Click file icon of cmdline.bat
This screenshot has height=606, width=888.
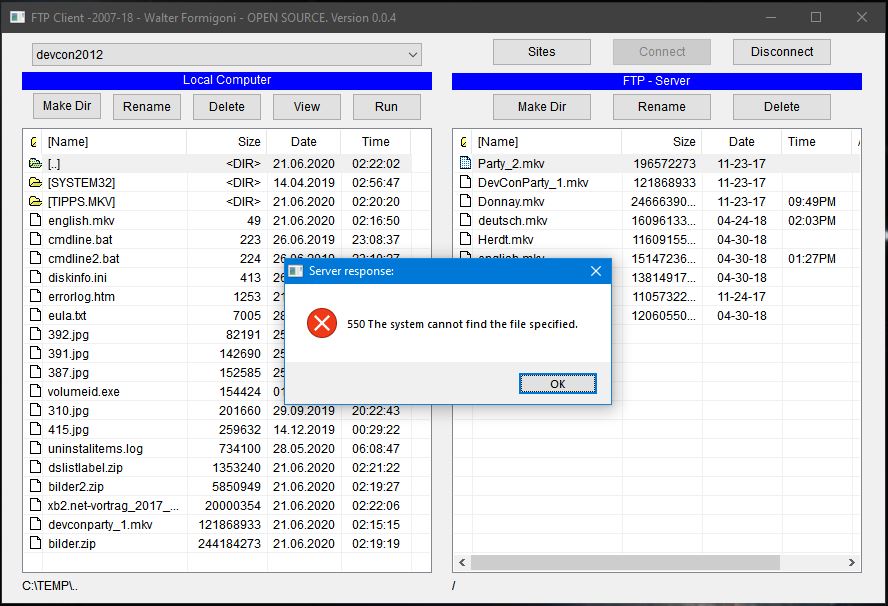[x=35, y=239]
